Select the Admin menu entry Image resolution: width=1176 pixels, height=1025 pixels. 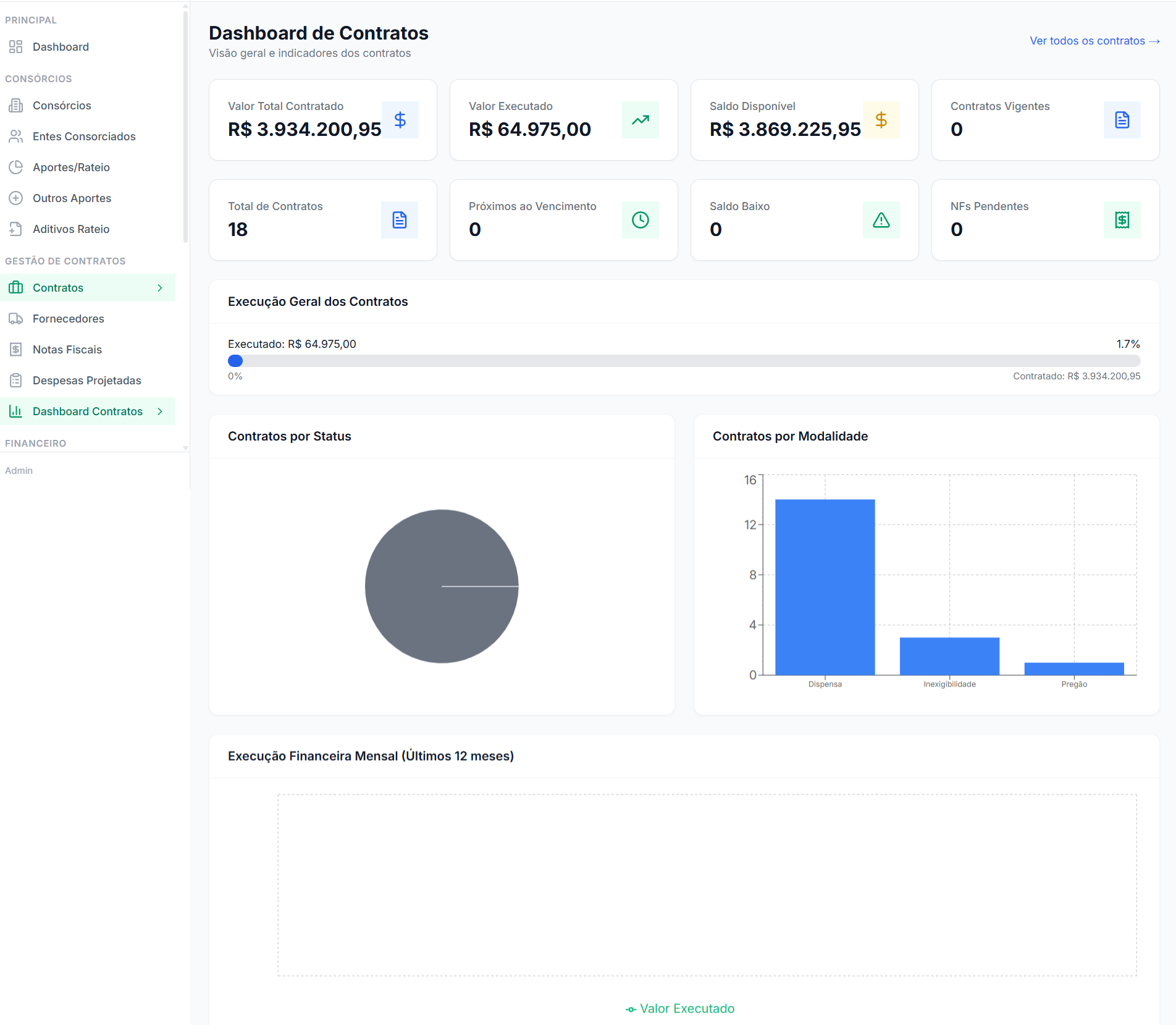pos(19,470)
